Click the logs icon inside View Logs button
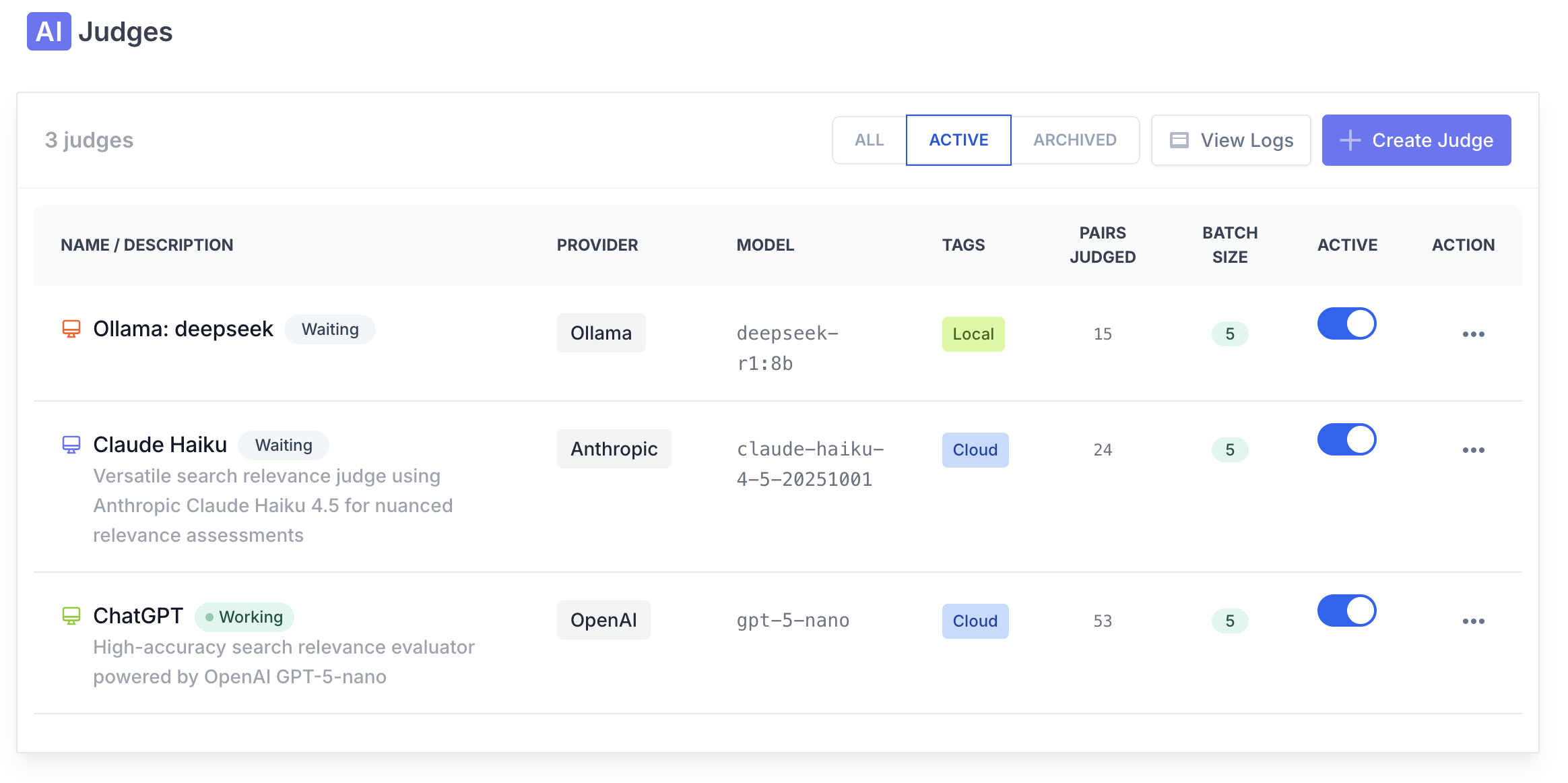Viewport: 1568px width, 783px height. point(1179,139)
